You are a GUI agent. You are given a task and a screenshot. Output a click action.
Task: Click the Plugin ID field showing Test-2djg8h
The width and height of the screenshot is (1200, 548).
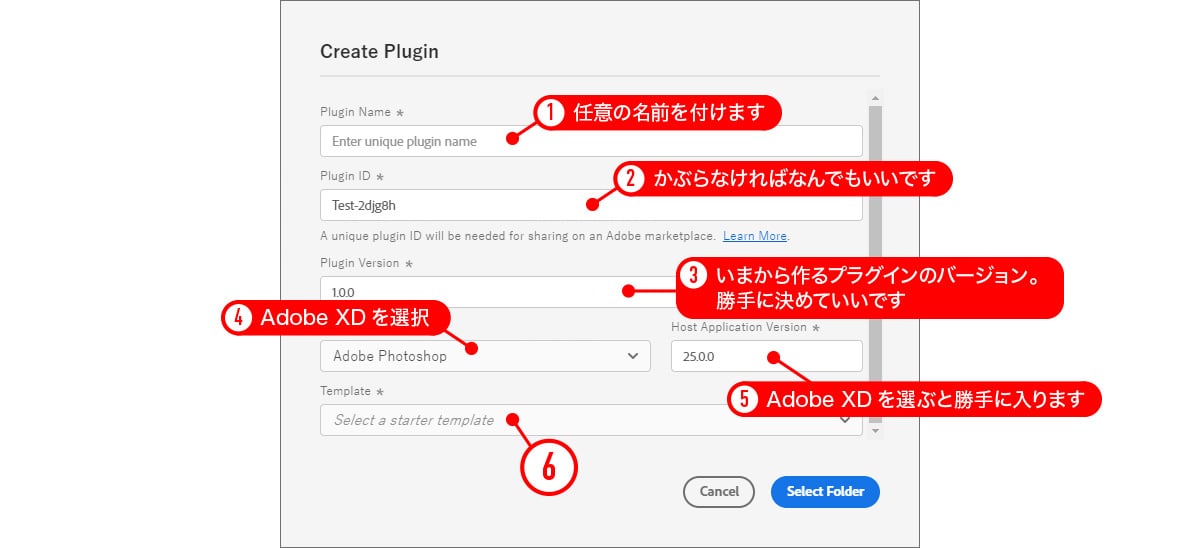click(x=591, y=205)
